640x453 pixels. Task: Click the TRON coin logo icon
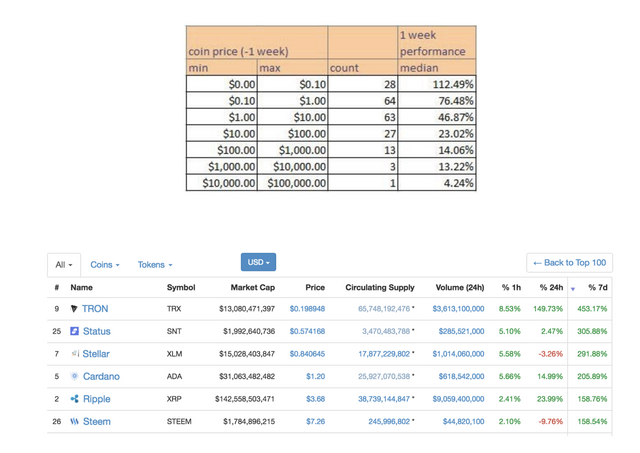click(74, 309)
